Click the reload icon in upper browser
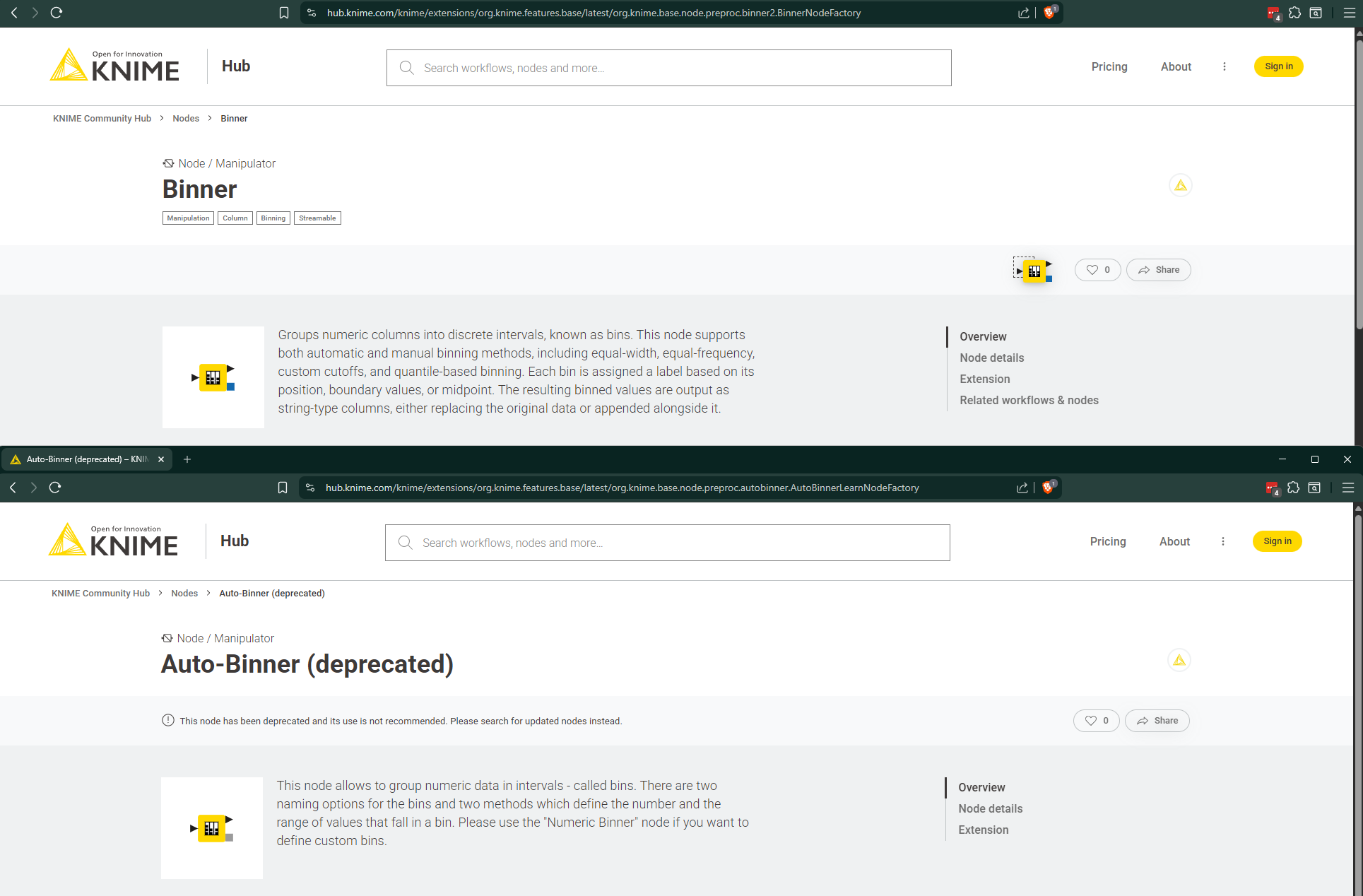 coord(57,13)
